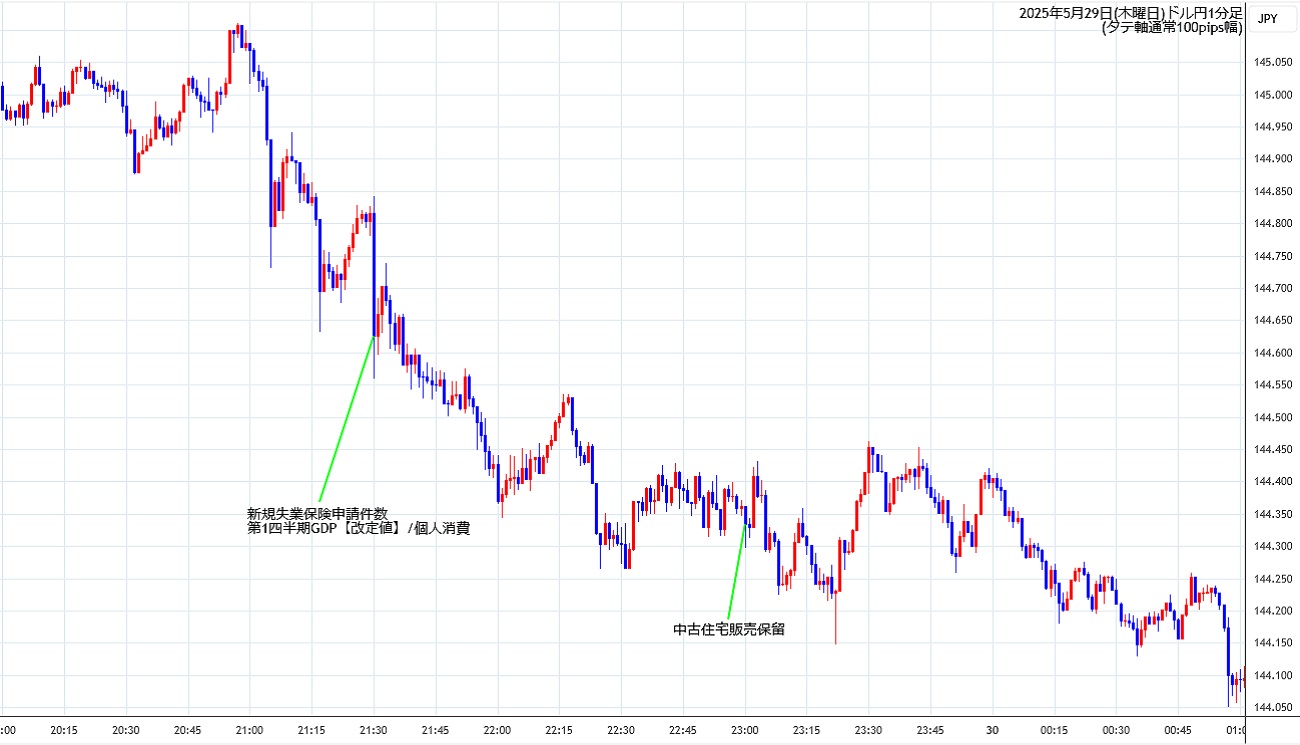
Task: Select the 144.900 price axis label
Action: [1272, 159]
